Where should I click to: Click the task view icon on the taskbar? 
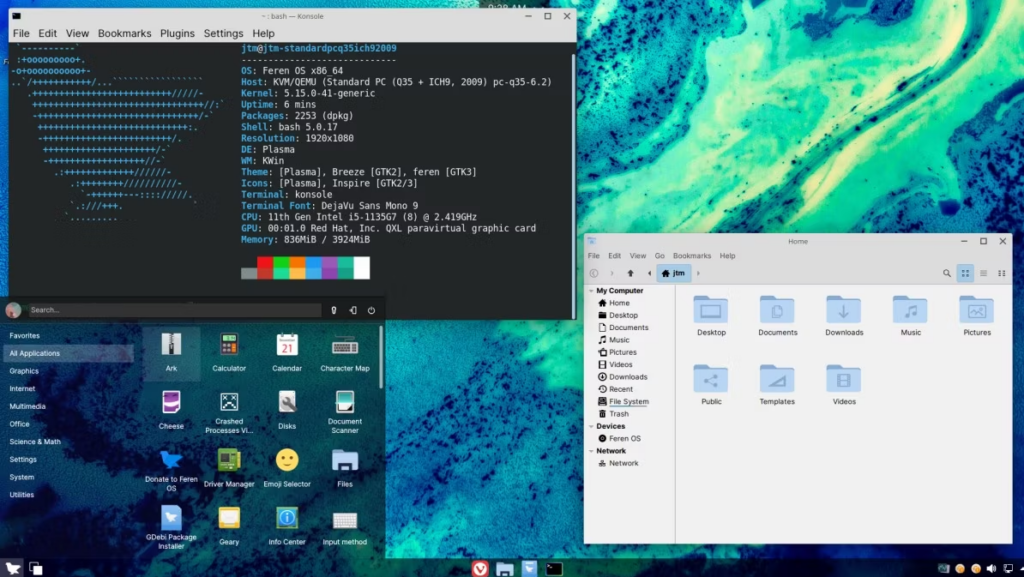(x=36, y=569)
